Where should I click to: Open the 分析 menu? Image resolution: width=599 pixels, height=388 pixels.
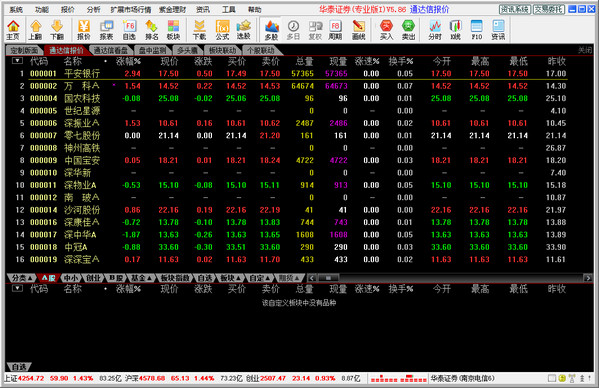tap(93, 10)
